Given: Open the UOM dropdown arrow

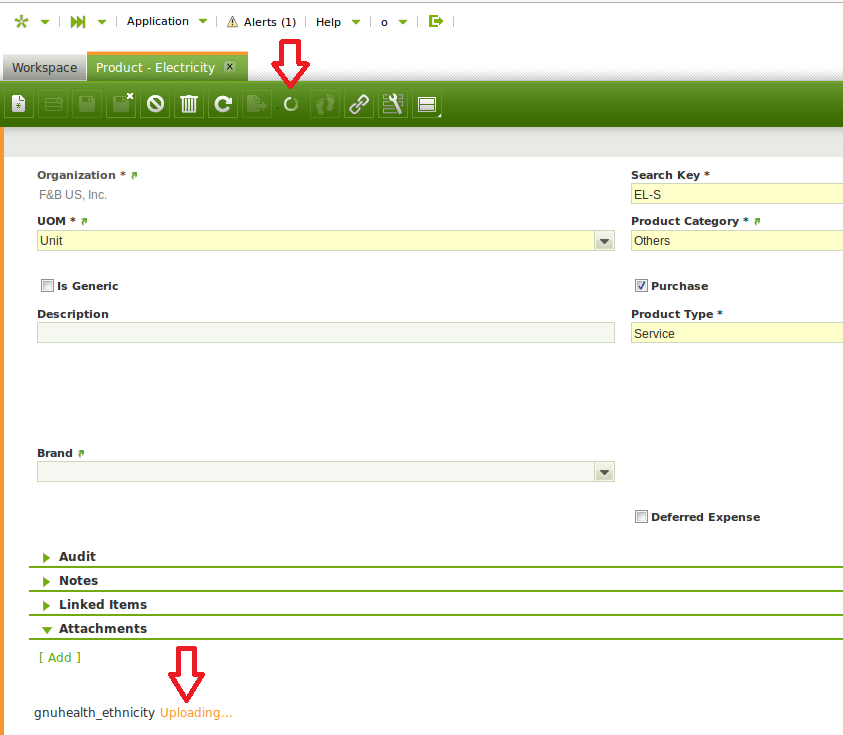Looking at the screenshot, I should click(x=604, y=241).
